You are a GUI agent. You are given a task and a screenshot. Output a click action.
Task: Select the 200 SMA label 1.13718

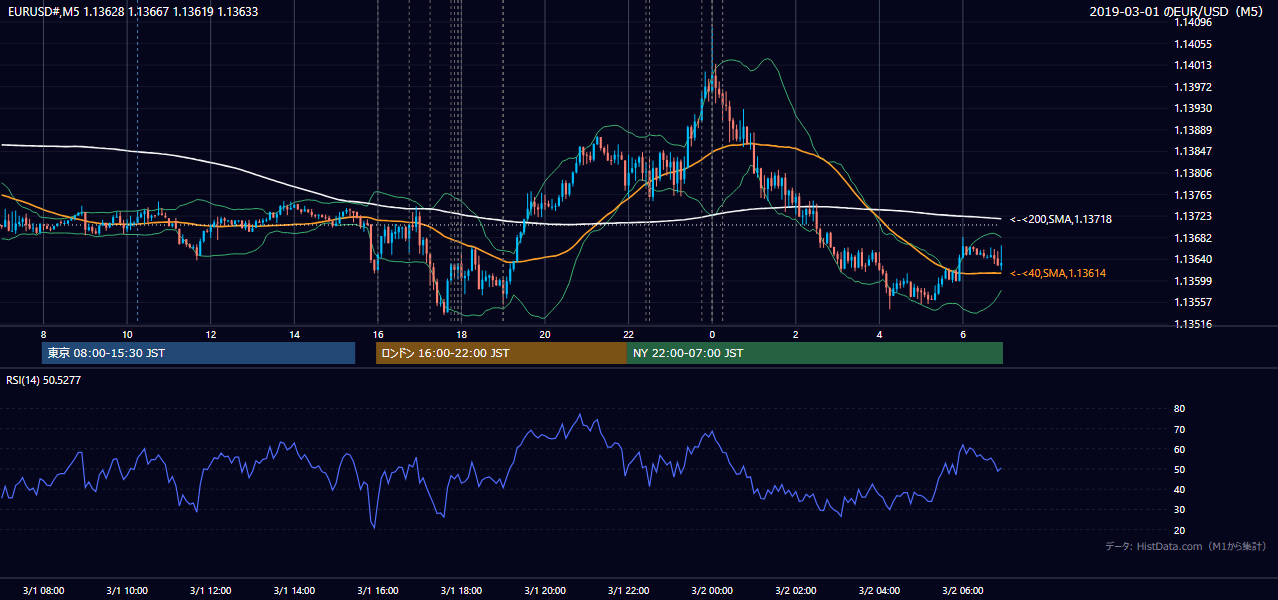(x=1060, y=219)
